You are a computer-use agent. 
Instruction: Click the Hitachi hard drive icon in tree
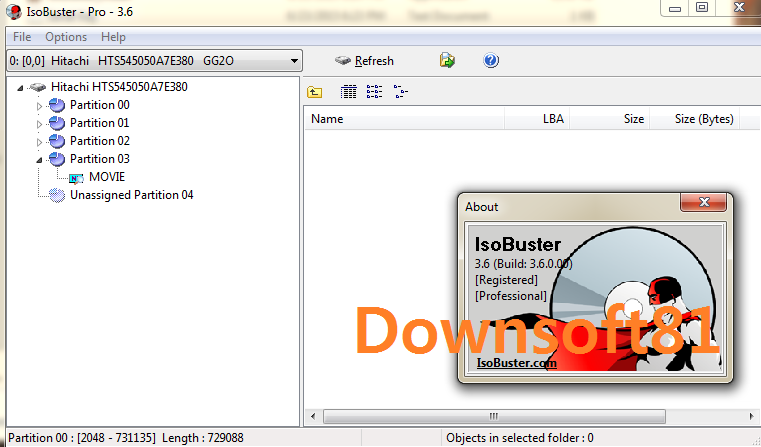37,87
